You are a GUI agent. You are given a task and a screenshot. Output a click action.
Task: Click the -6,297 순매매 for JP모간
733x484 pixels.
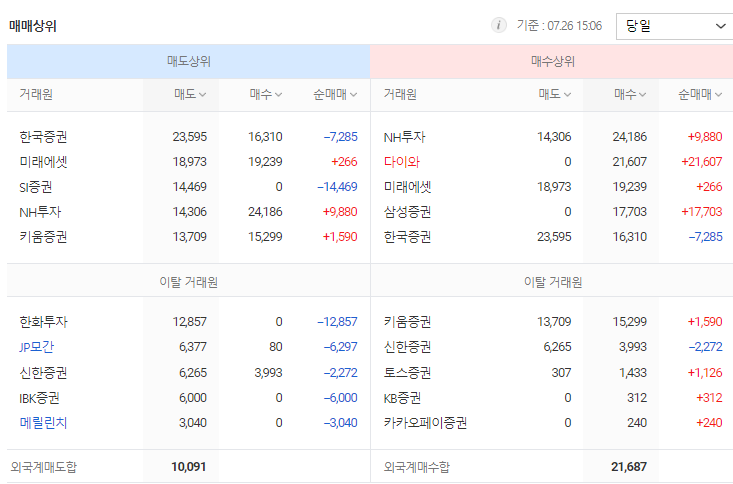click(340, 347)
